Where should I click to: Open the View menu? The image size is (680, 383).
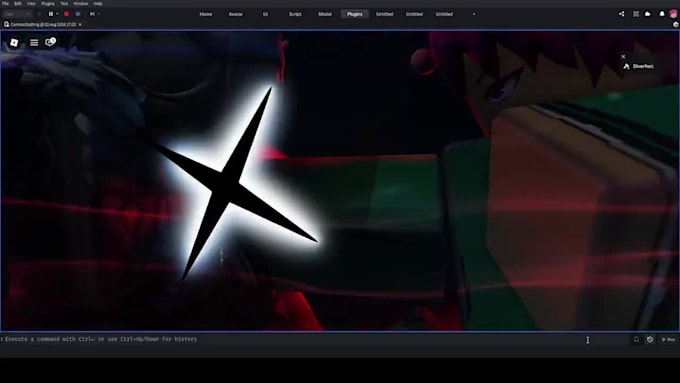click(x=31, y=3)
